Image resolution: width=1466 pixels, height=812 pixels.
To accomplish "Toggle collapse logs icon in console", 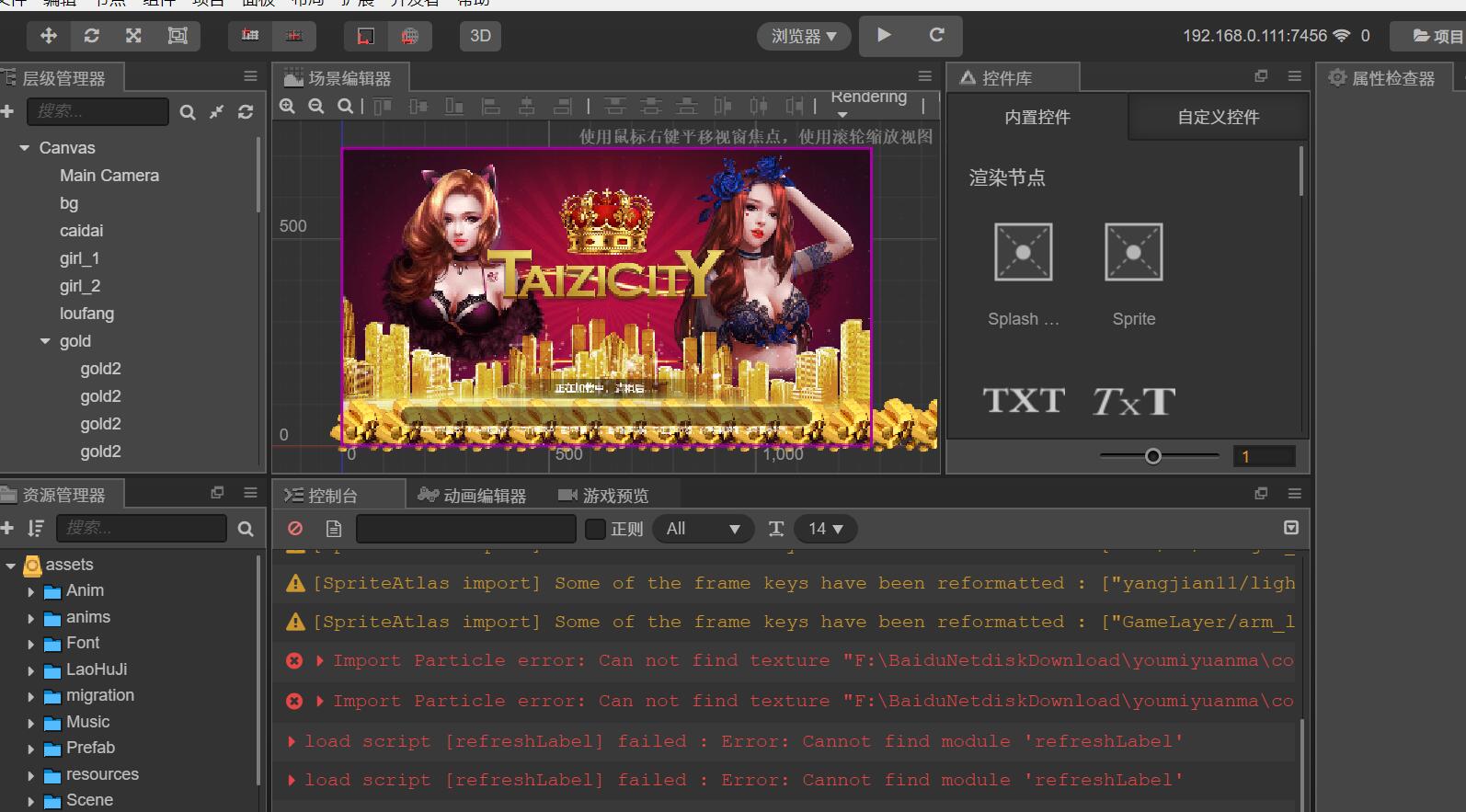I will tap(1291, 528).
